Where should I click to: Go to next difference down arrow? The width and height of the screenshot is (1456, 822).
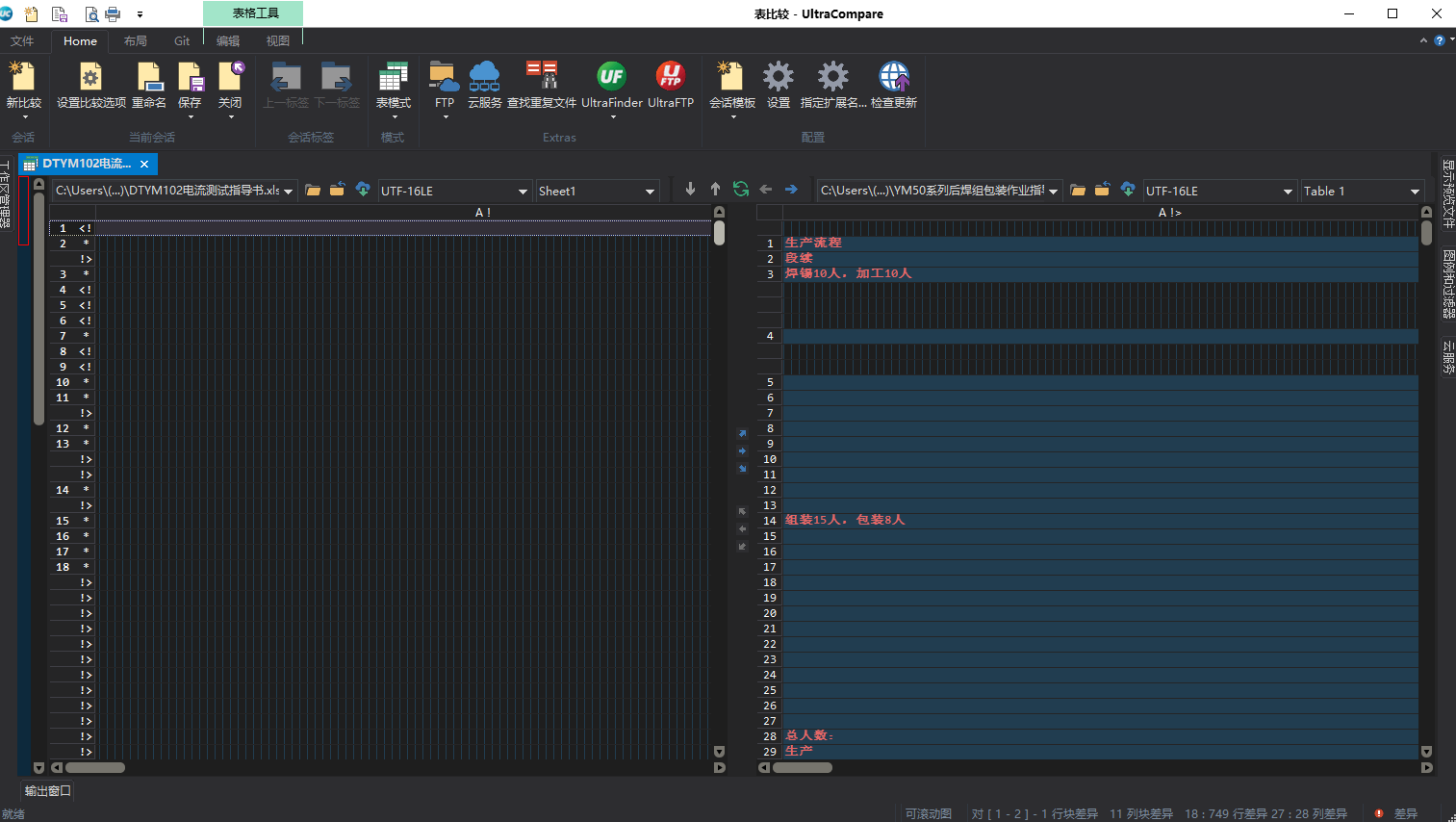point(690,190)
